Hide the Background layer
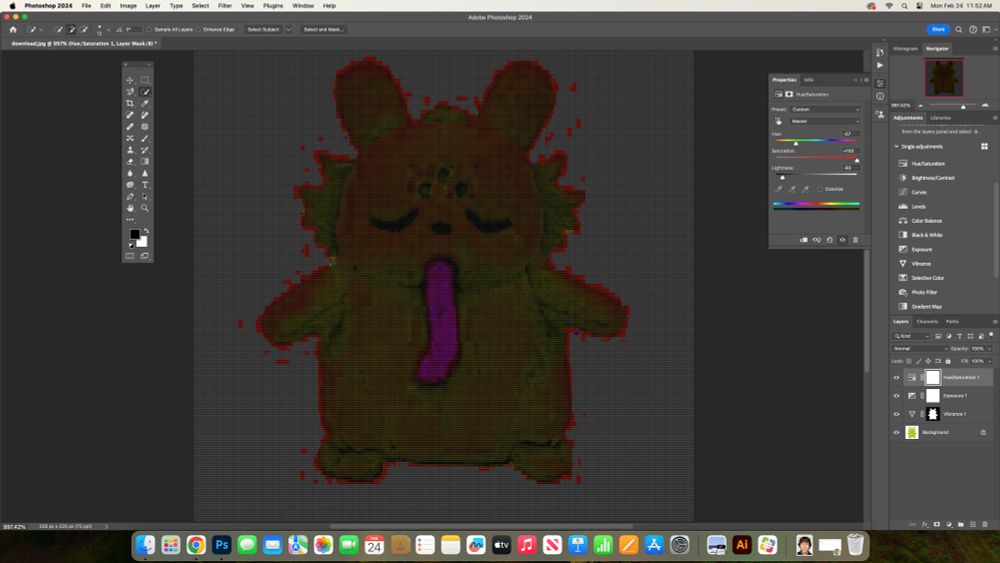 896,432
